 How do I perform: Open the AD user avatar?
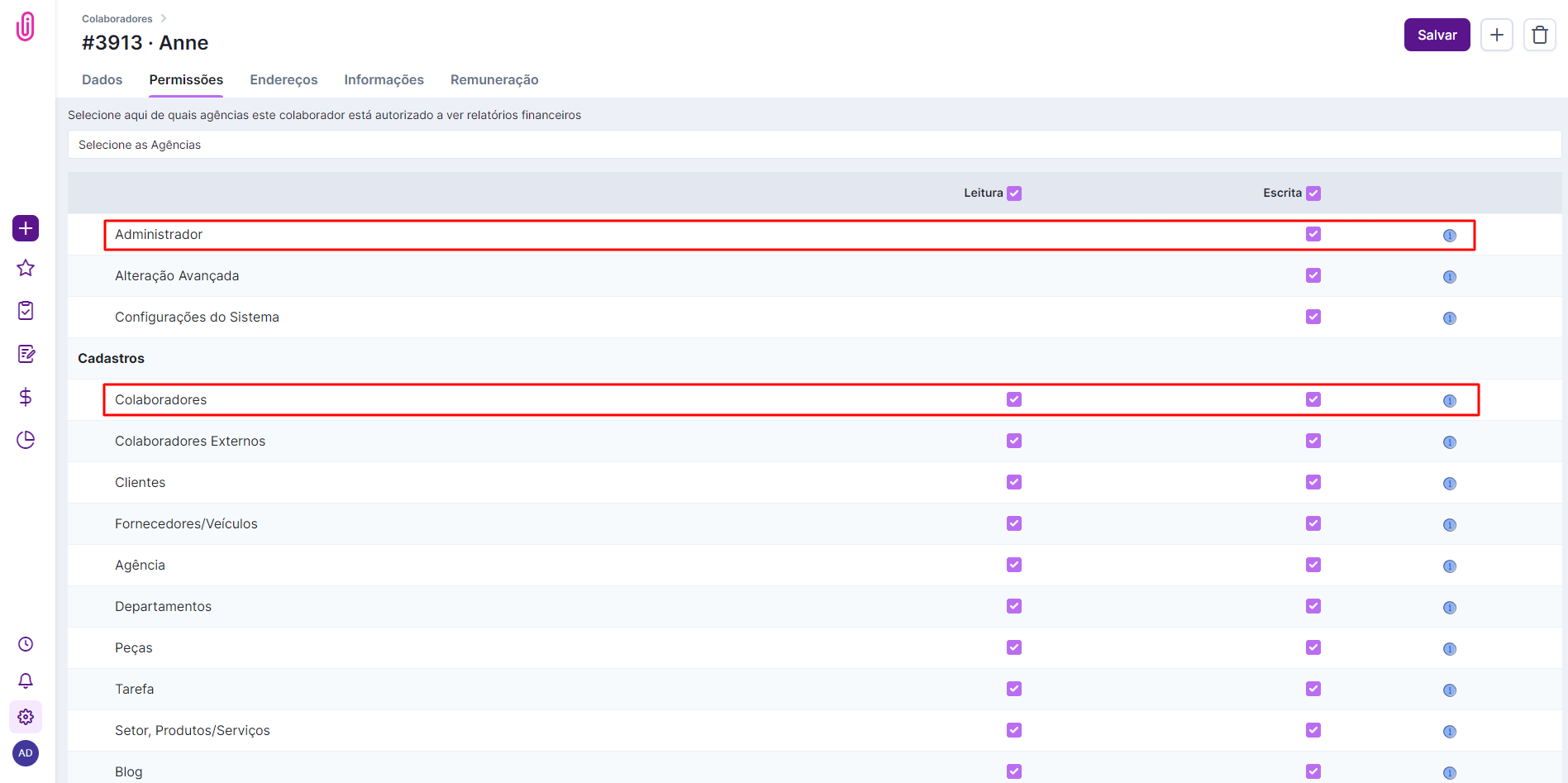point(26,753)
